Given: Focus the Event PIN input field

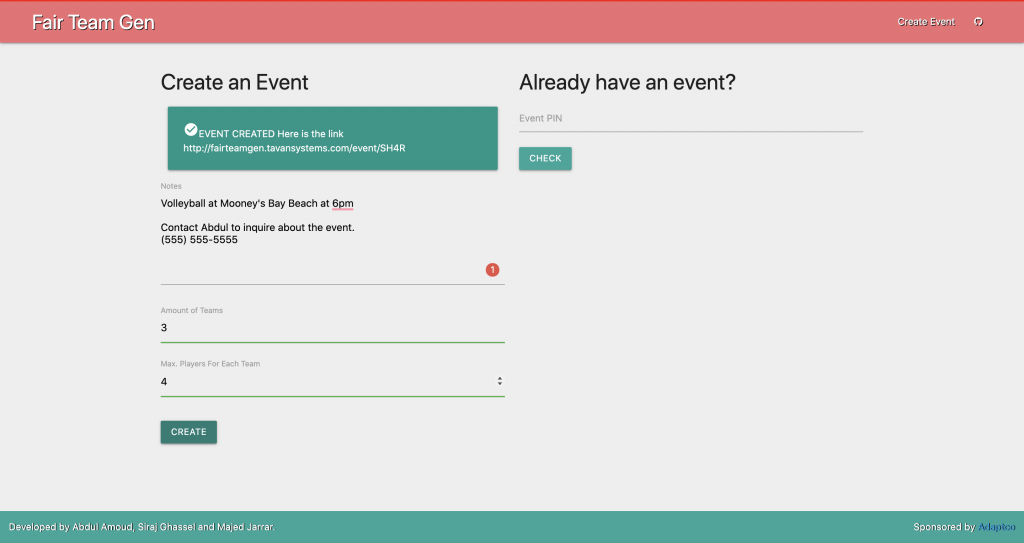Looking at the screenshot, I should click(691, 119).
